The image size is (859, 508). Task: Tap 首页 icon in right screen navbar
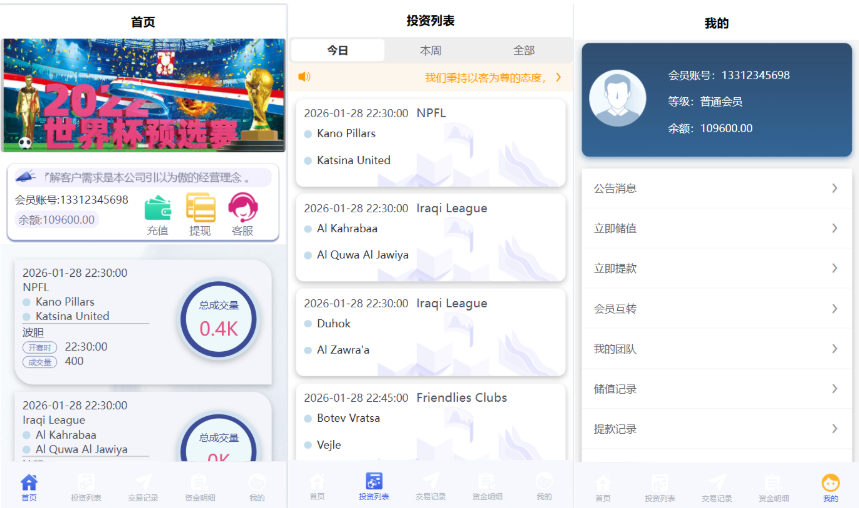click(x=603, y=483)
